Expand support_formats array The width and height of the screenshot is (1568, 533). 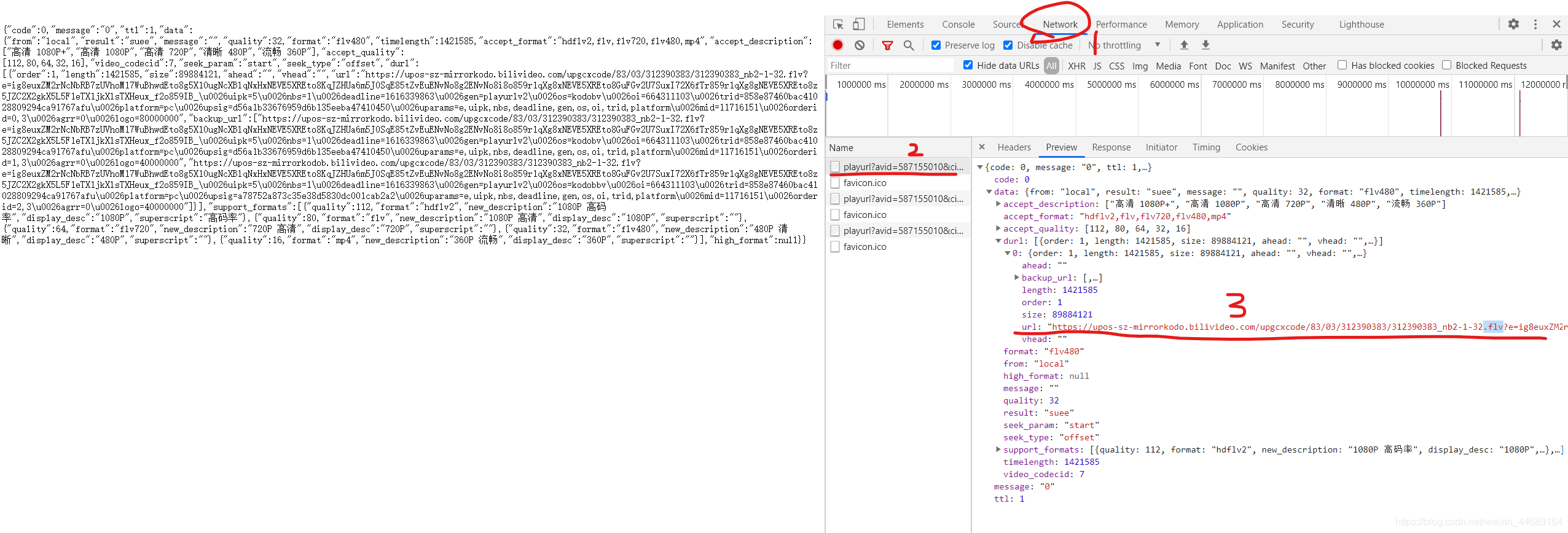[x=998, y=449]
